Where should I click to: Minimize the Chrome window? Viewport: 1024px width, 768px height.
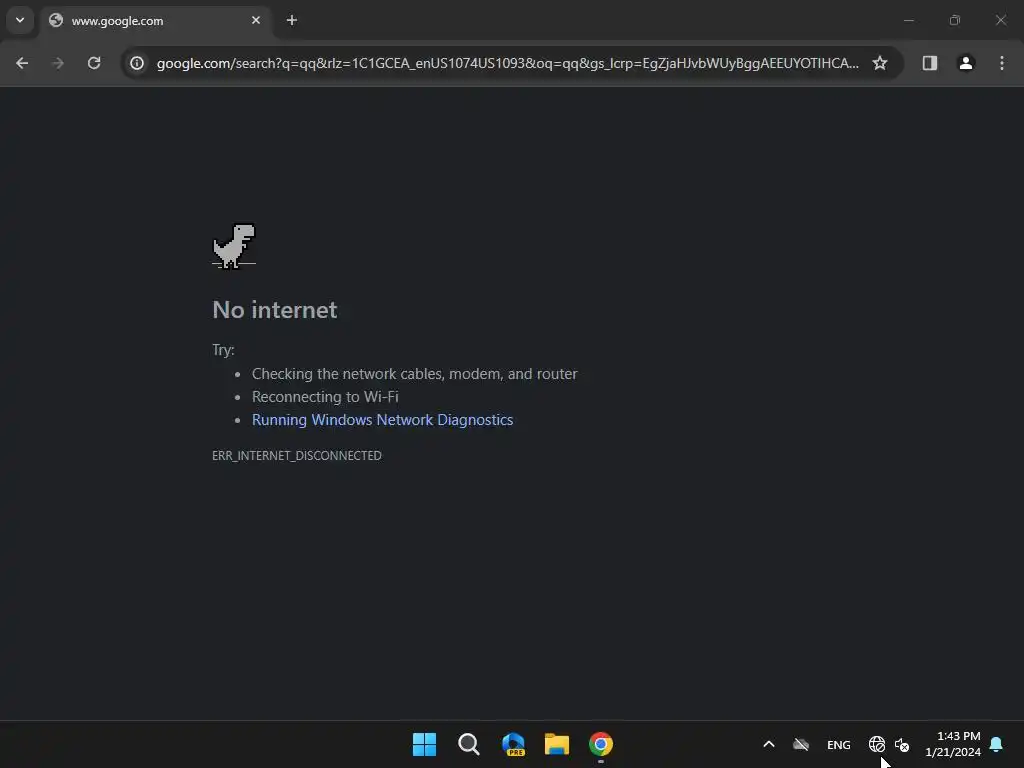[x=908, y=20]
